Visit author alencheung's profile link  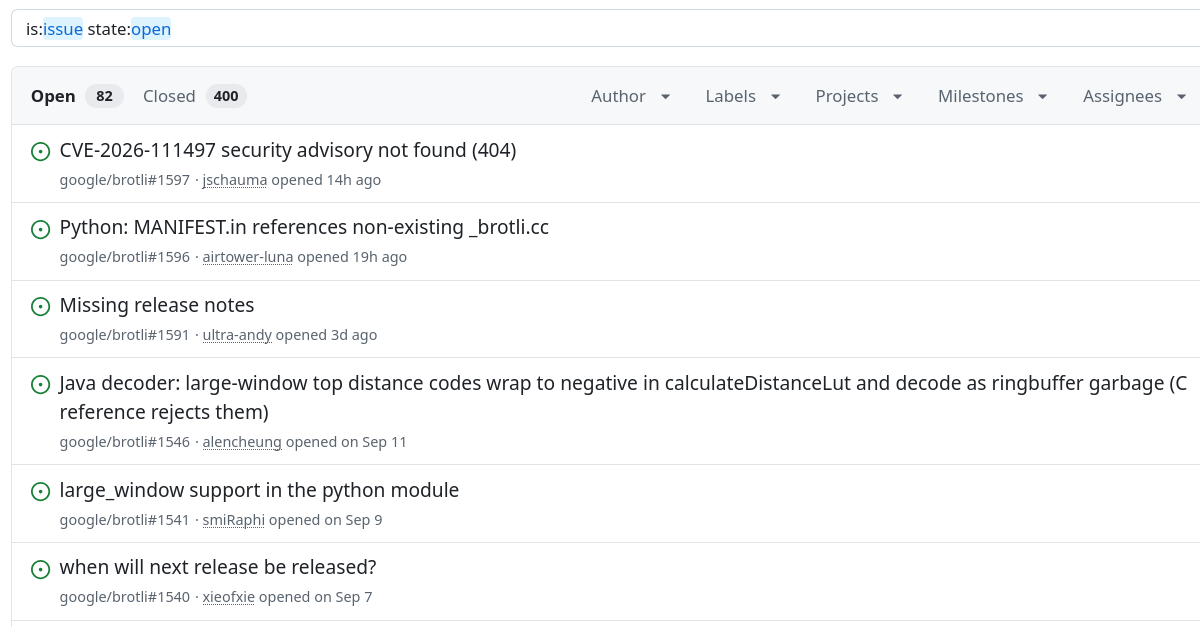[242, 442]
